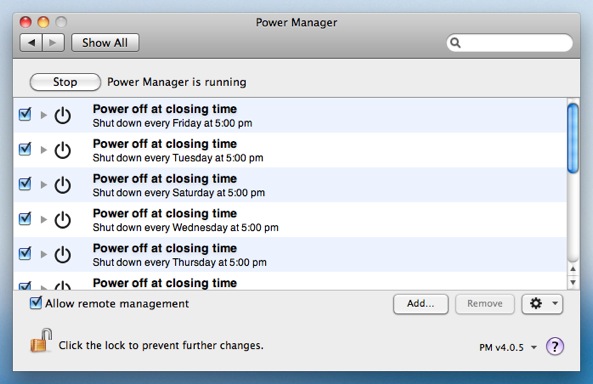Click the power icon of the Tuesday event
Image resolution: width=593 pixels, height=384 pixels.
[x=62, y=150]
